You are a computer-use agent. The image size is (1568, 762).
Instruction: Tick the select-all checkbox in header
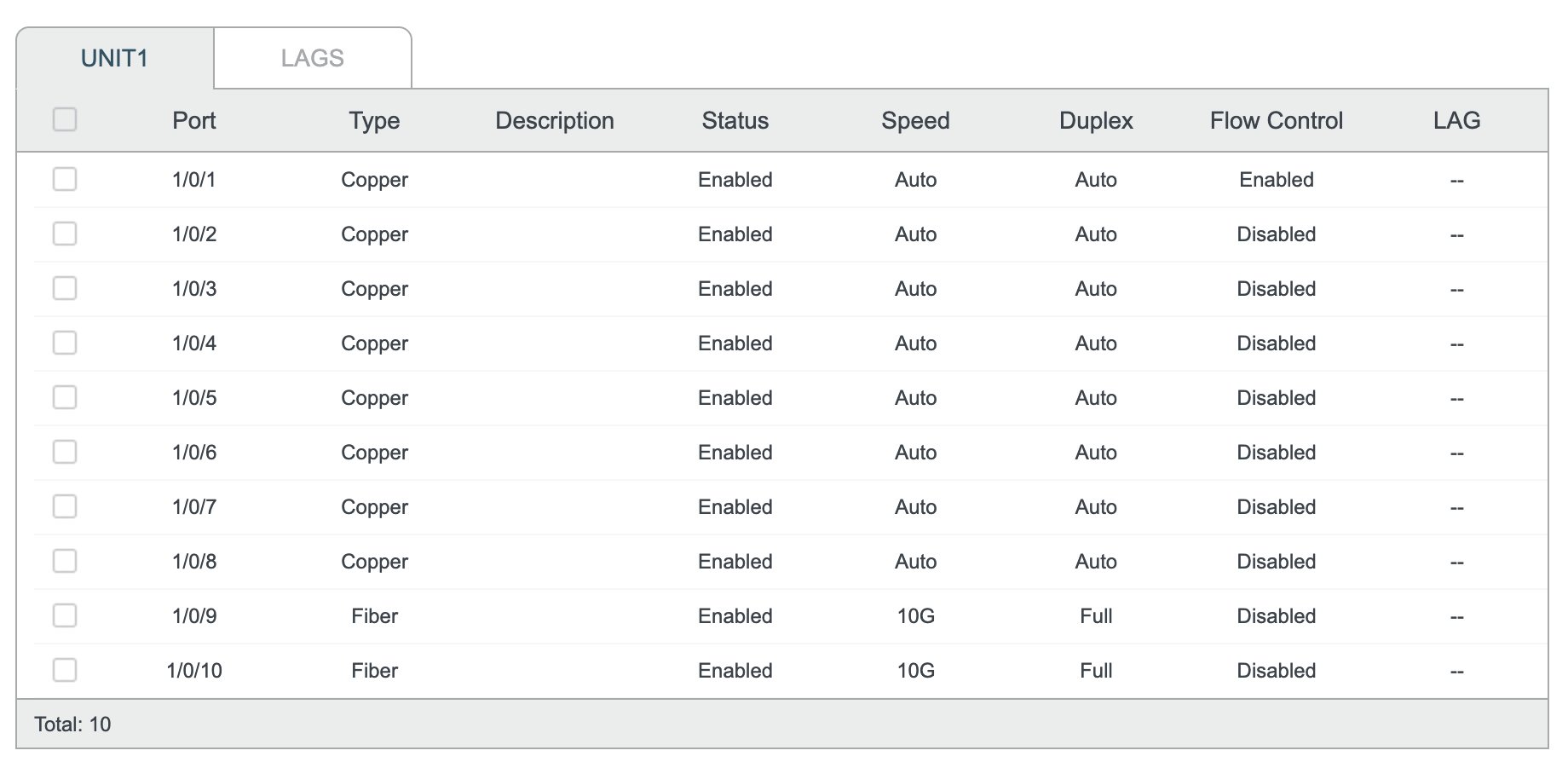point(65,119)
